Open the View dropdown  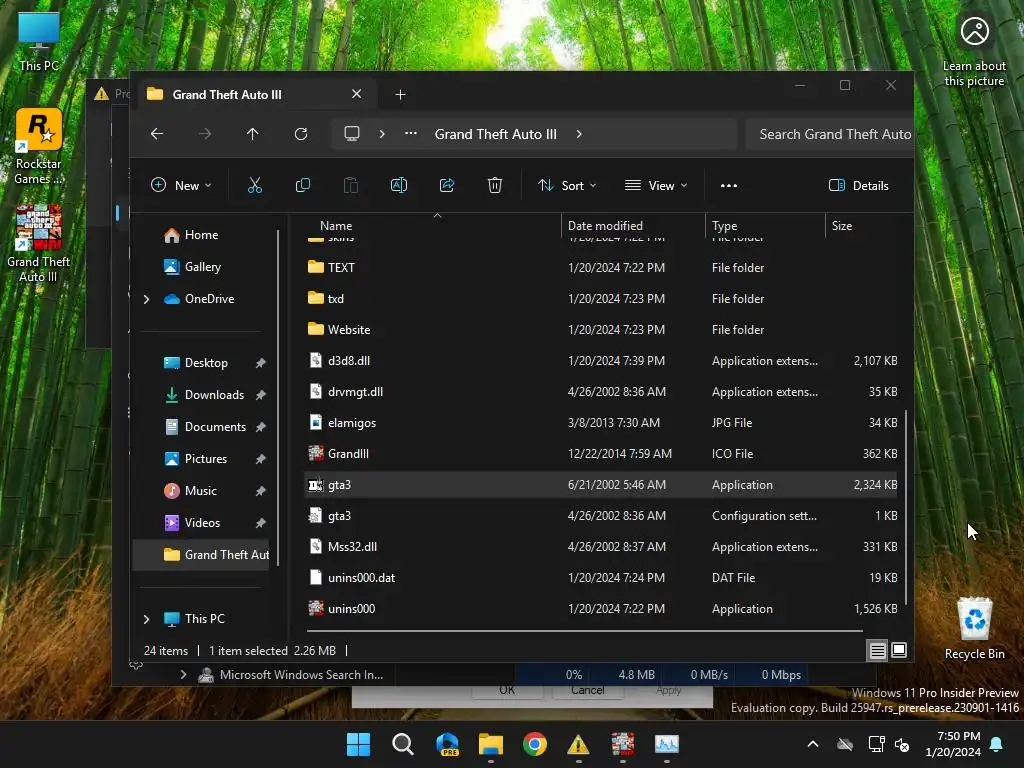point(656,185)
